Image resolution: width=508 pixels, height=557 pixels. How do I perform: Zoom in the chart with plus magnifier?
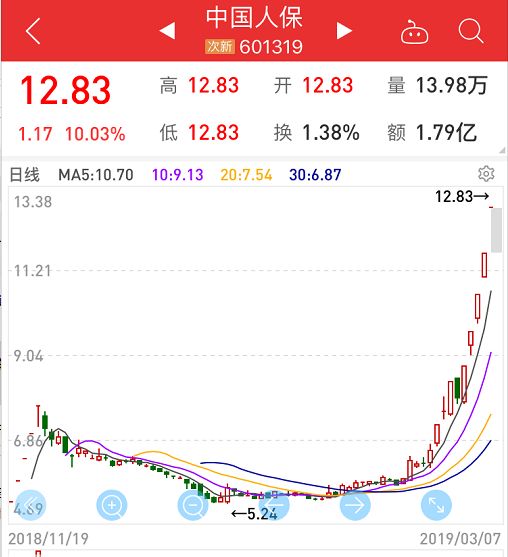point(112,505)
